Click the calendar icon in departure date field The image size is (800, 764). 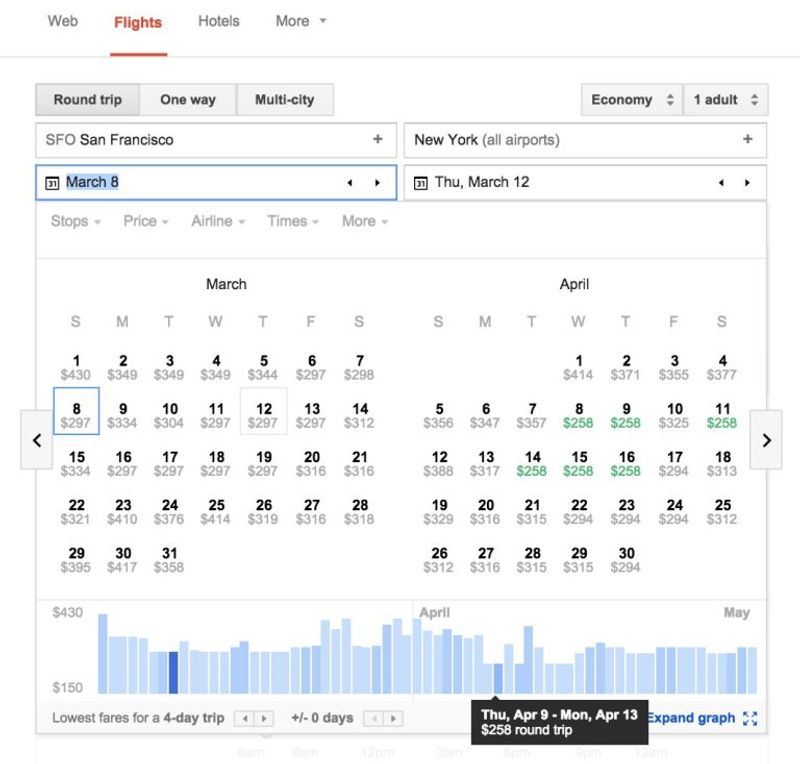point(53,183)
